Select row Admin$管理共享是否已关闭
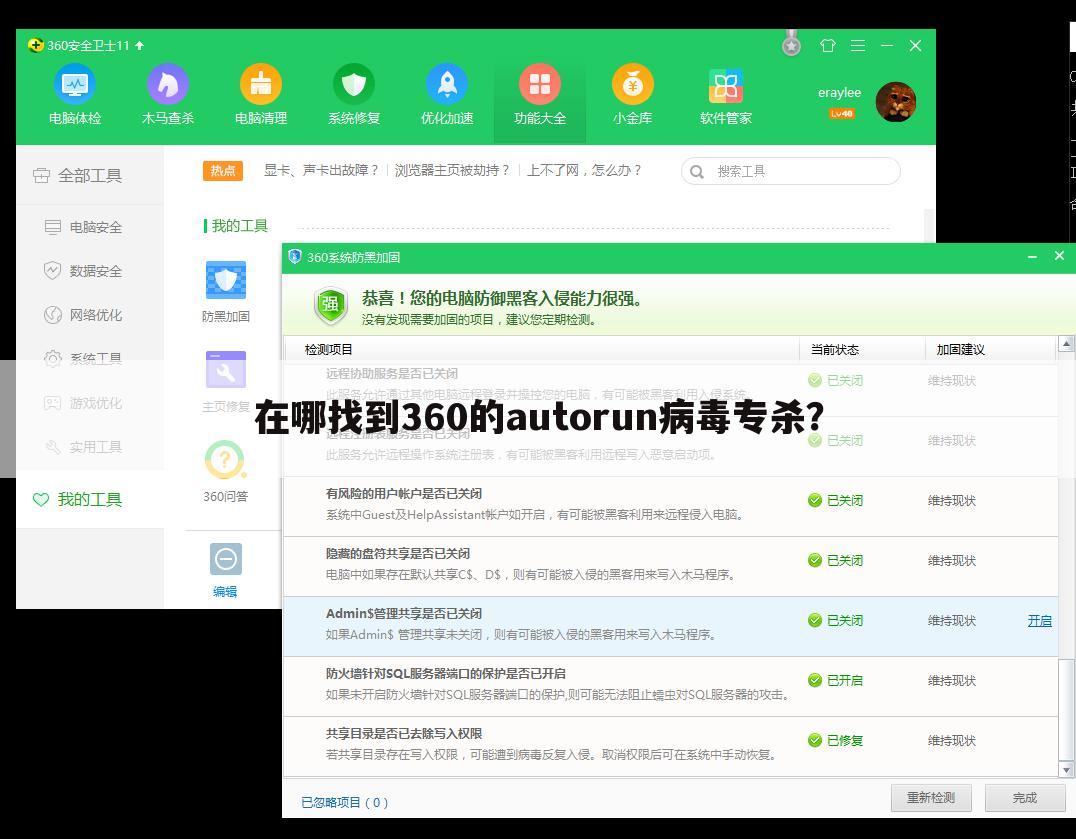Image resolution: width=1076 pixels, height=839 pixels. [x=670, y=626]
